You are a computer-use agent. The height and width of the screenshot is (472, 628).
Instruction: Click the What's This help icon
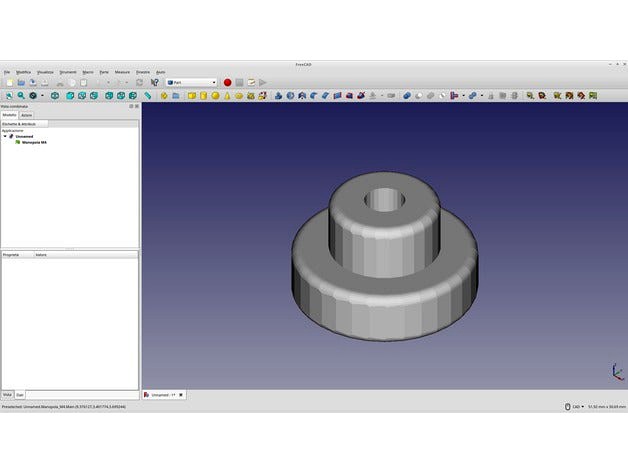(155, 82)
